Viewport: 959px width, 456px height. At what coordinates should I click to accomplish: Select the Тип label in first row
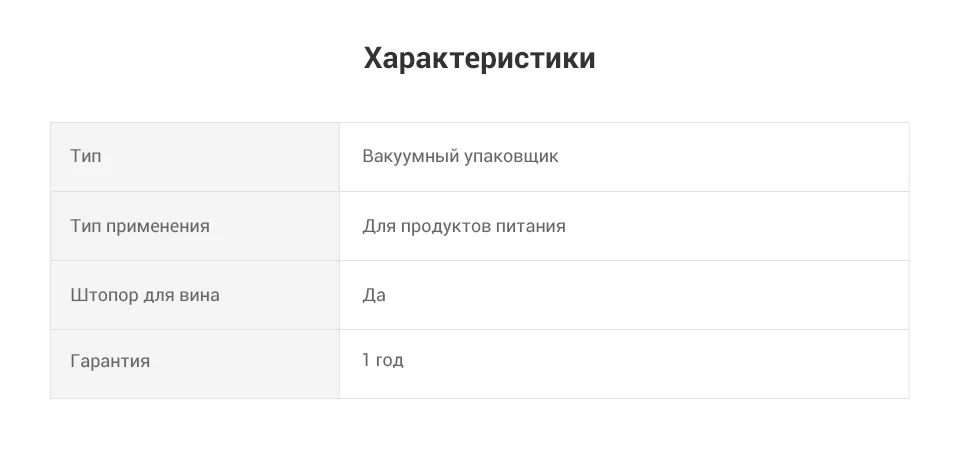coord(86,156)
